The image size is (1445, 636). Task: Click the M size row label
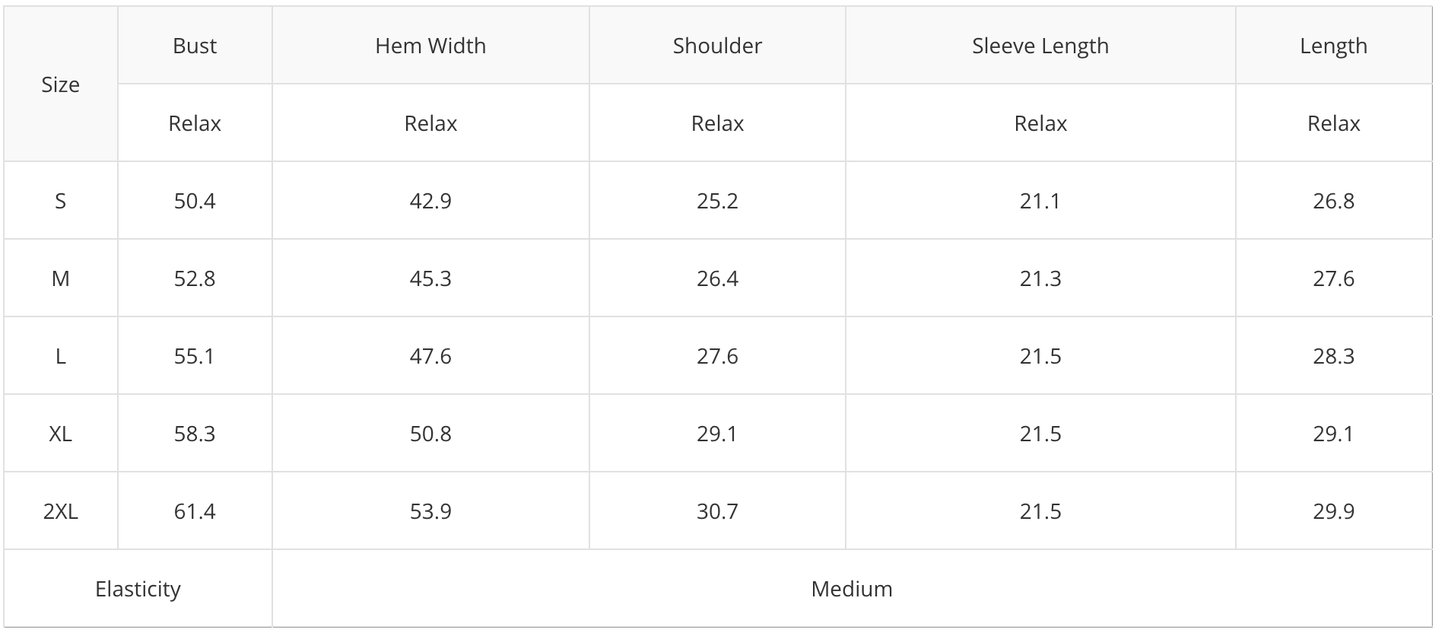click(x=60, y=279)
